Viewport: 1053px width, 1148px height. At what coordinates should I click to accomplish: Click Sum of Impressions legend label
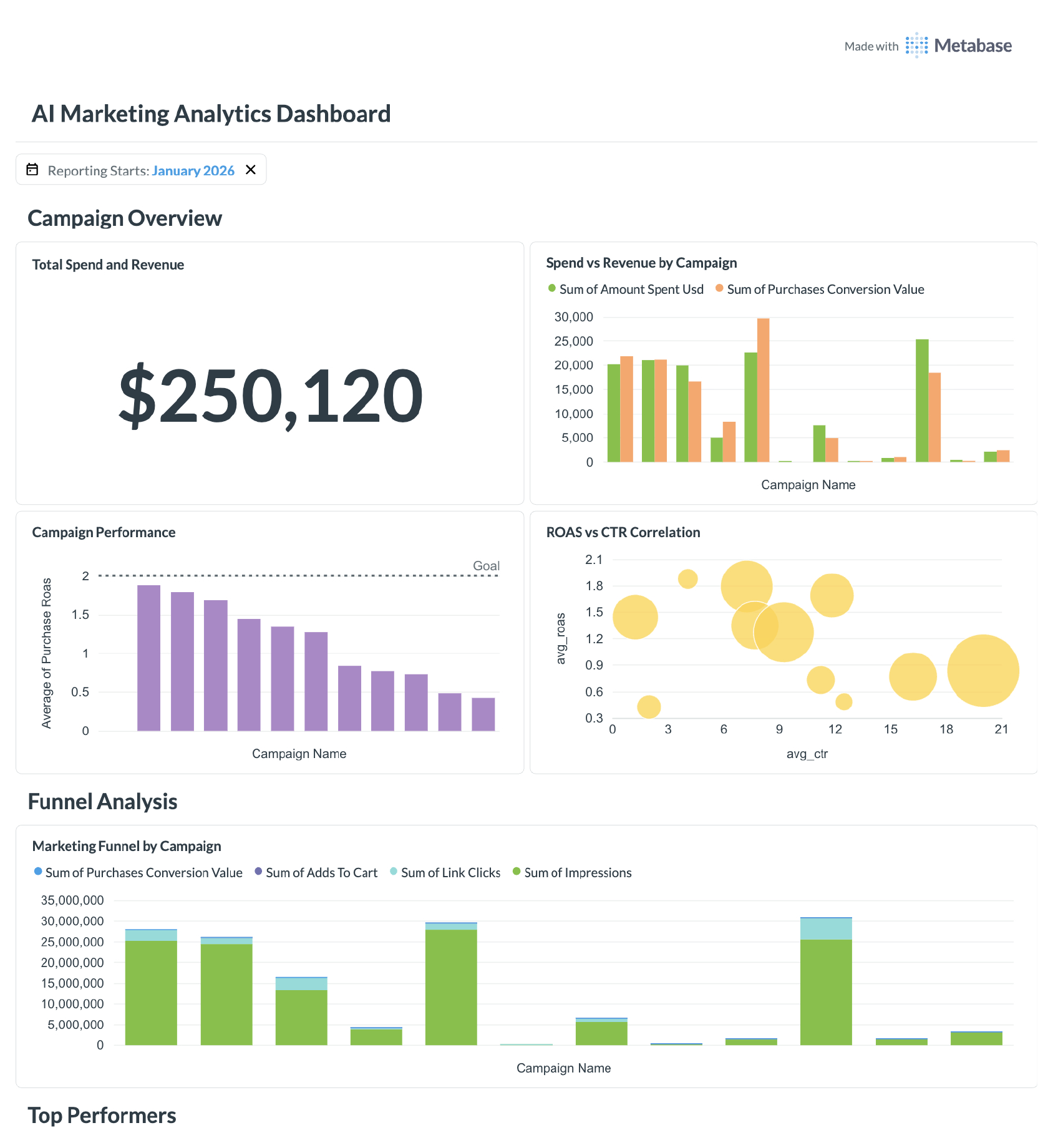click(578, 873)
